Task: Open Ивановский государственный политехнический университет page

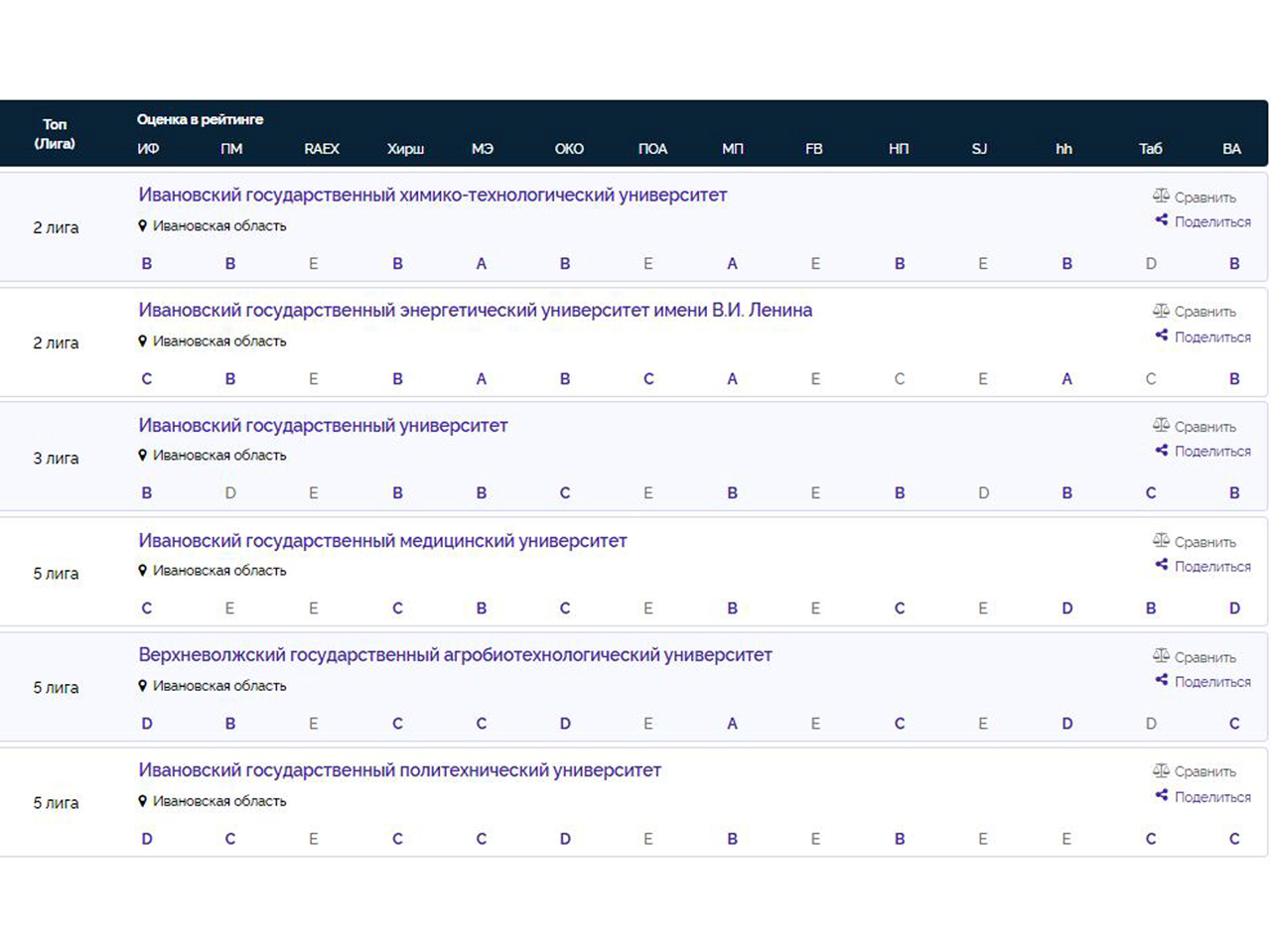Action: pos(399,770)
